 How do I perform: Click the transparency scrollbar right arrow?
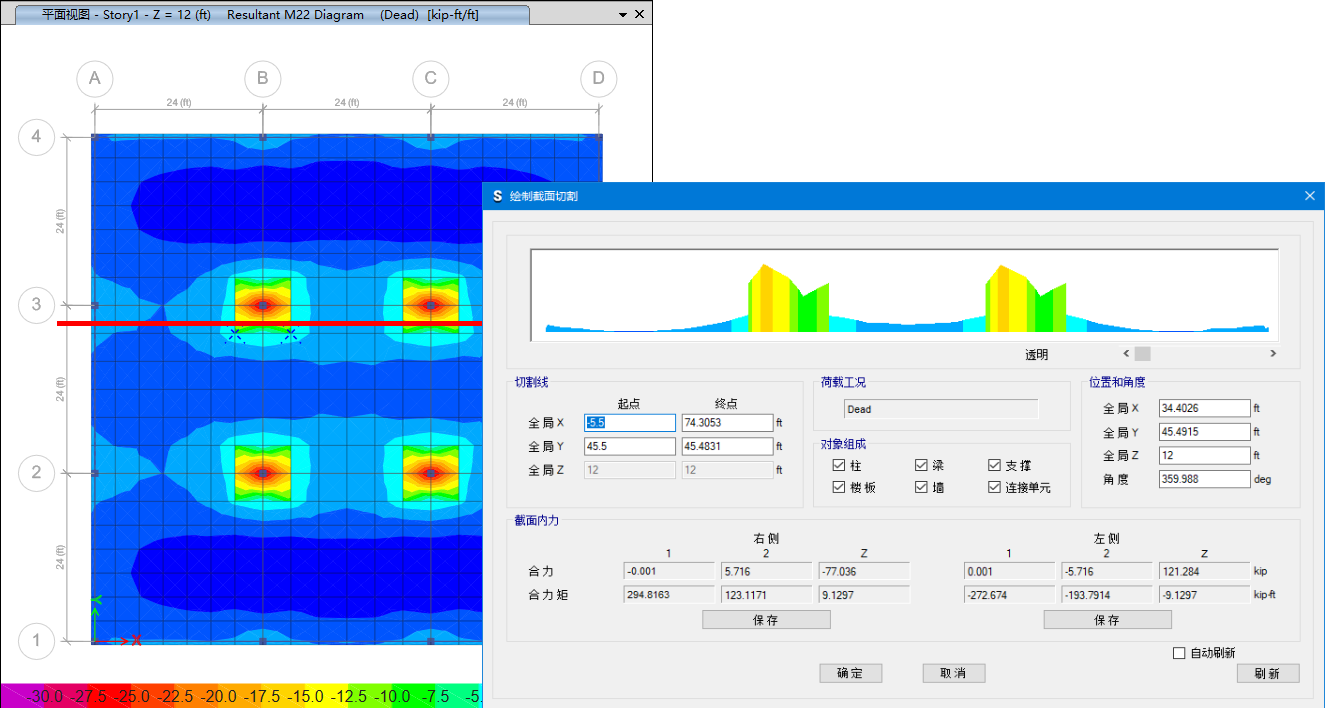[1273, 353]
